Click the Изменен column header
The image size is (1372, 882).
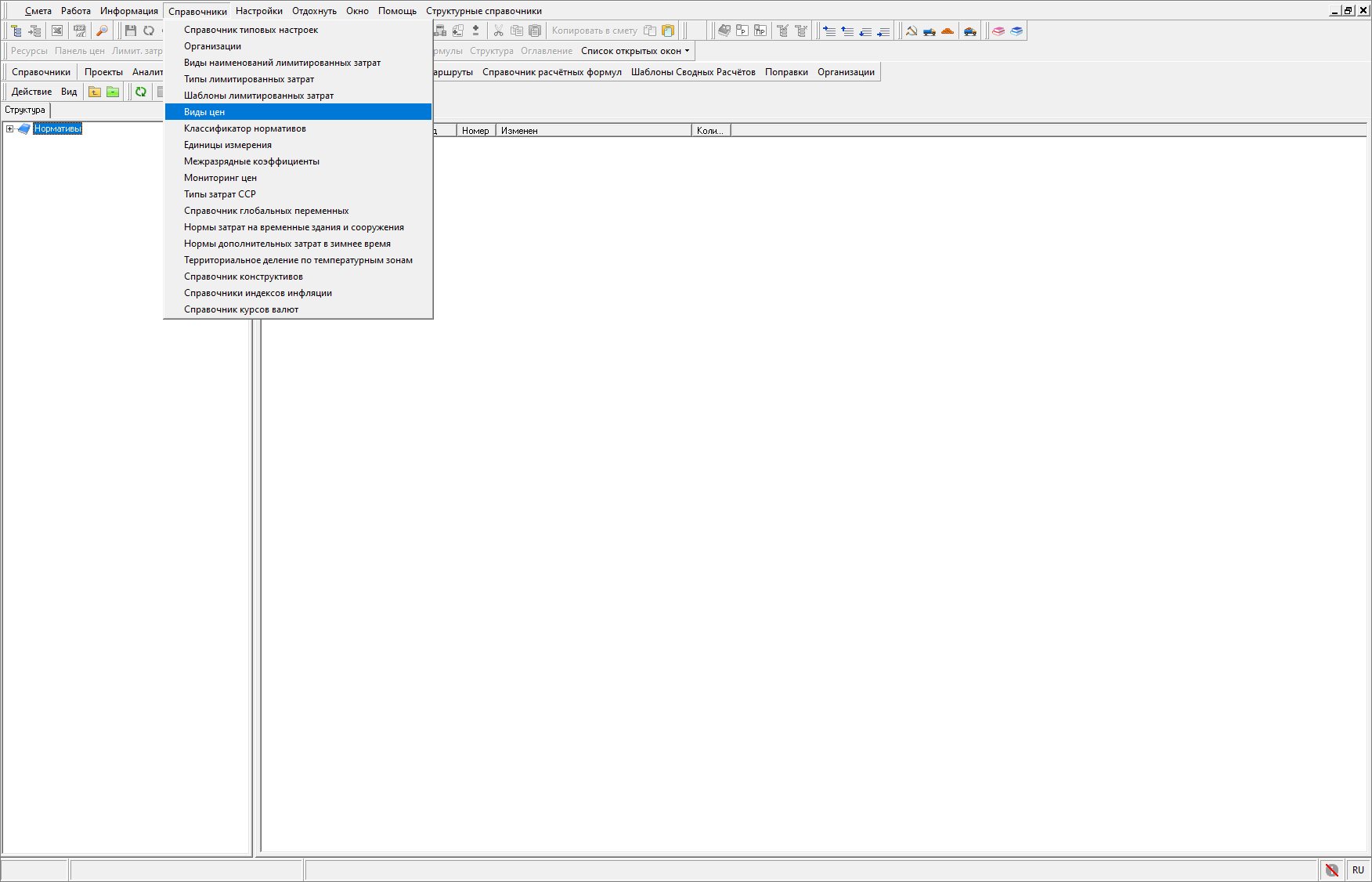pyautogui.click(x=519, y=131)
